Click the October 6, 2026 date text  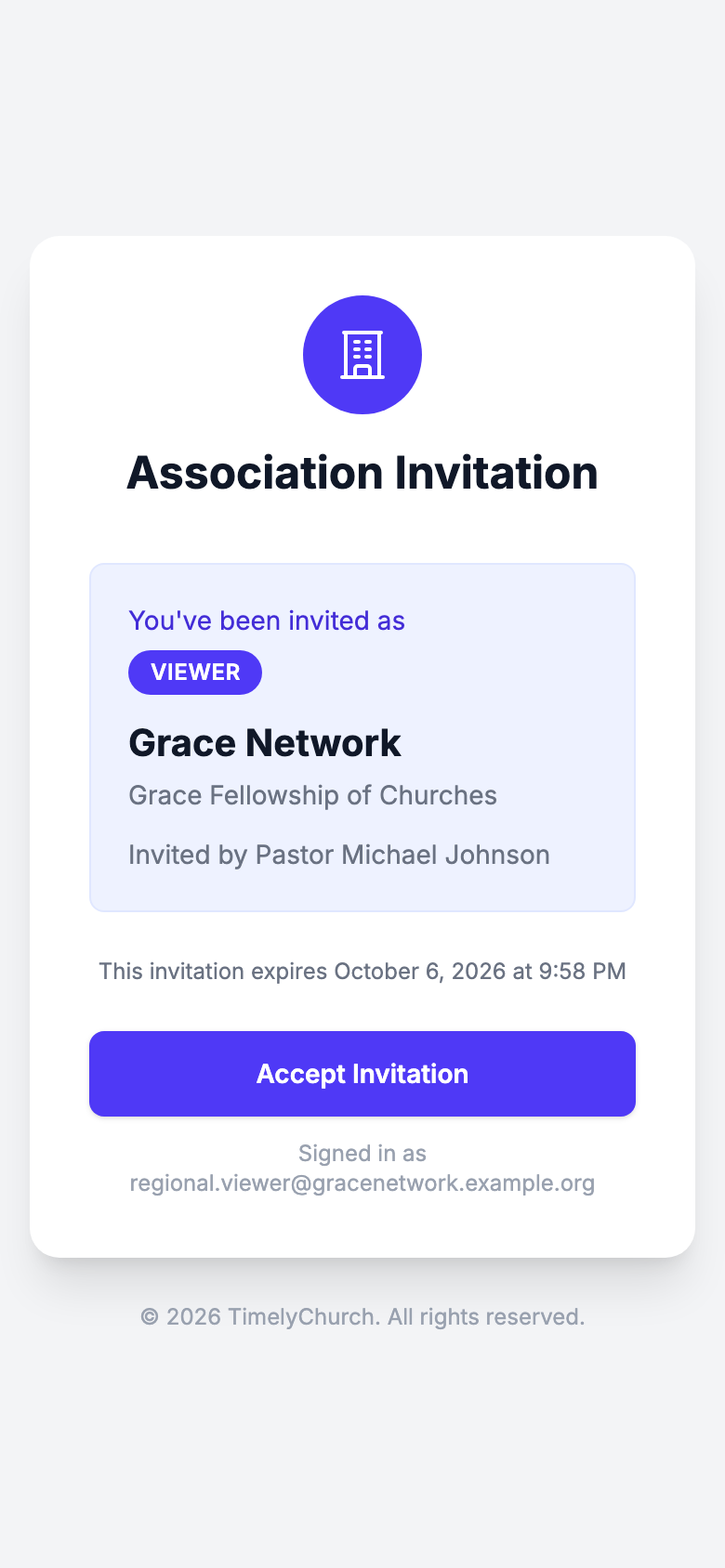pyautogui.click(x=420, y=972)
